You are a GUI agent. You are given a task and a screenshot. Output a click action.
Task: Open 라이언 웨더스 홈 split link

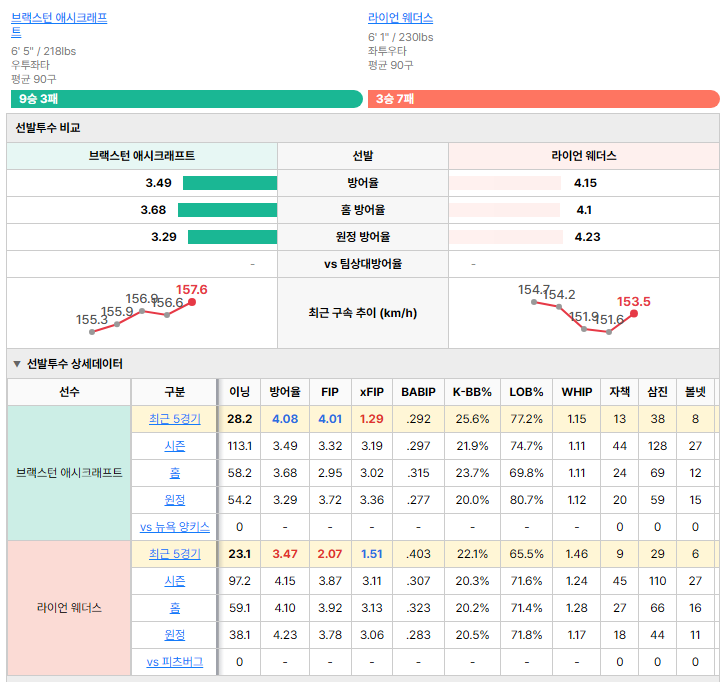pos(175,607)
